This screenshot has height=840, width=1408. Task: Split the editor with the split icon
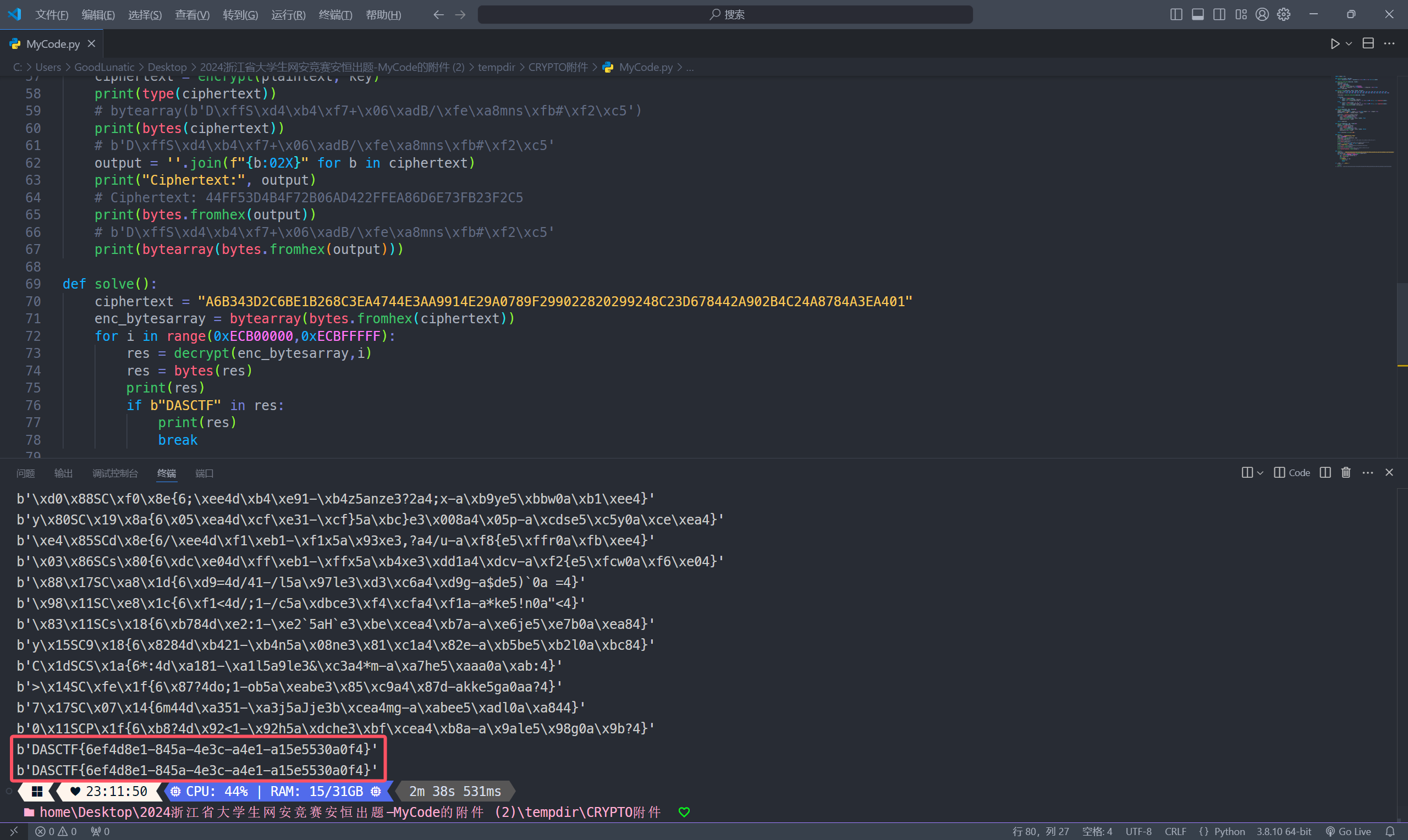coord(1368,43)
